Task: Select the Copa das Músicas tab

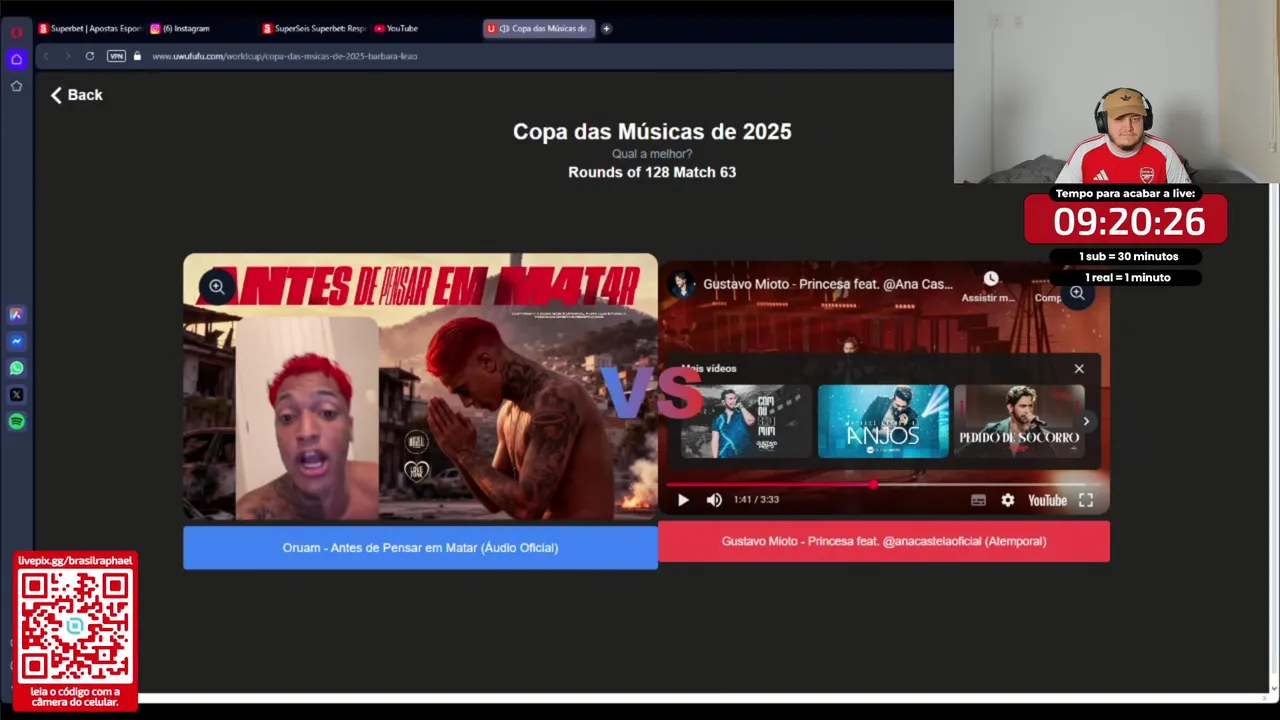Action: point(538,28)
